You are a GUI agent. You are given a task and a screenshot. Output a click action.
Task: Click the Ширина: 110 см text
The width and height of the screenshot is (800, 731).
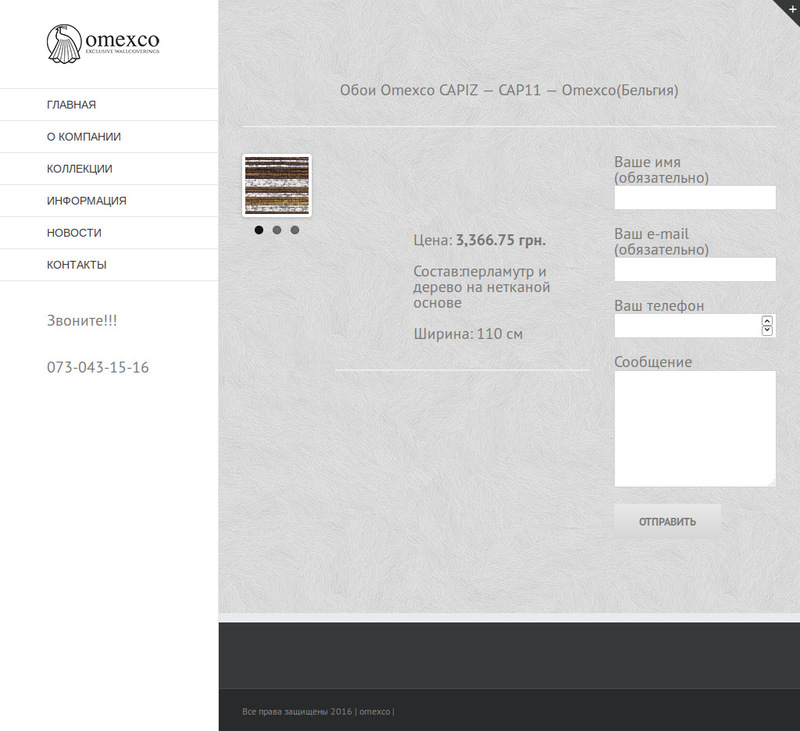[x=468, y=334]
